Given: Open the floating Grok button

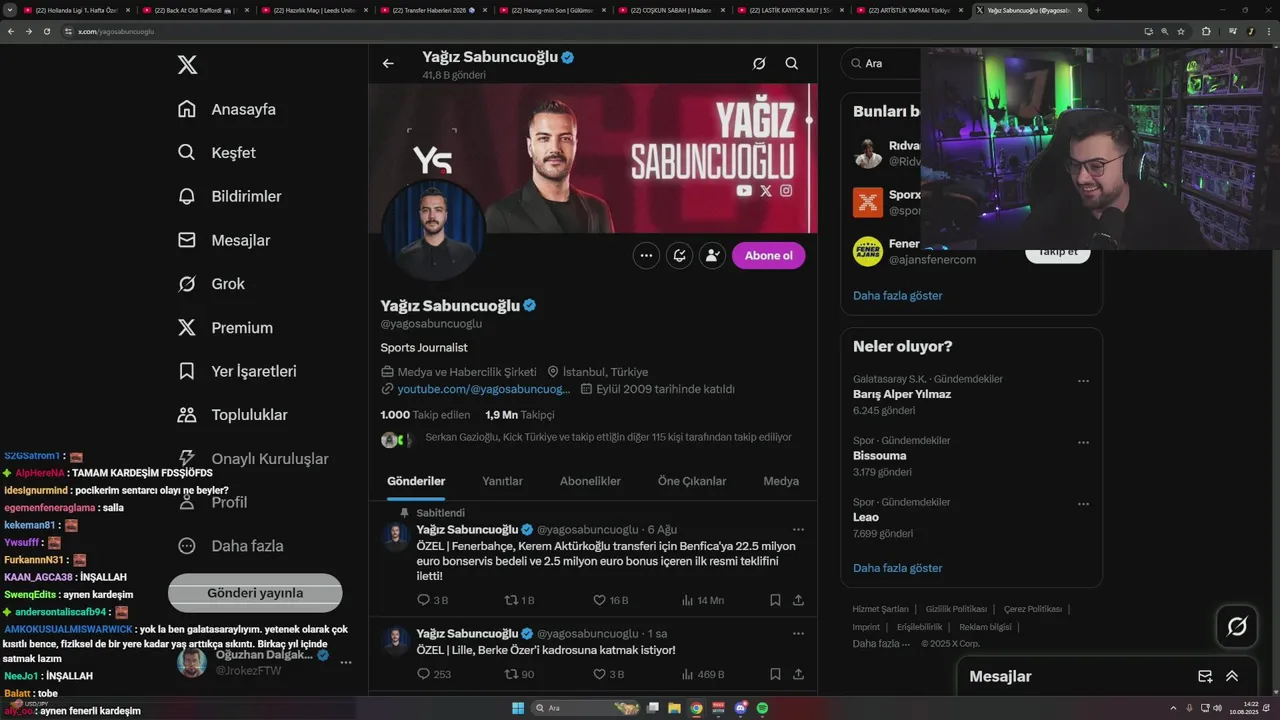Looking at the screenshot, I should (x=1237, y=626).
